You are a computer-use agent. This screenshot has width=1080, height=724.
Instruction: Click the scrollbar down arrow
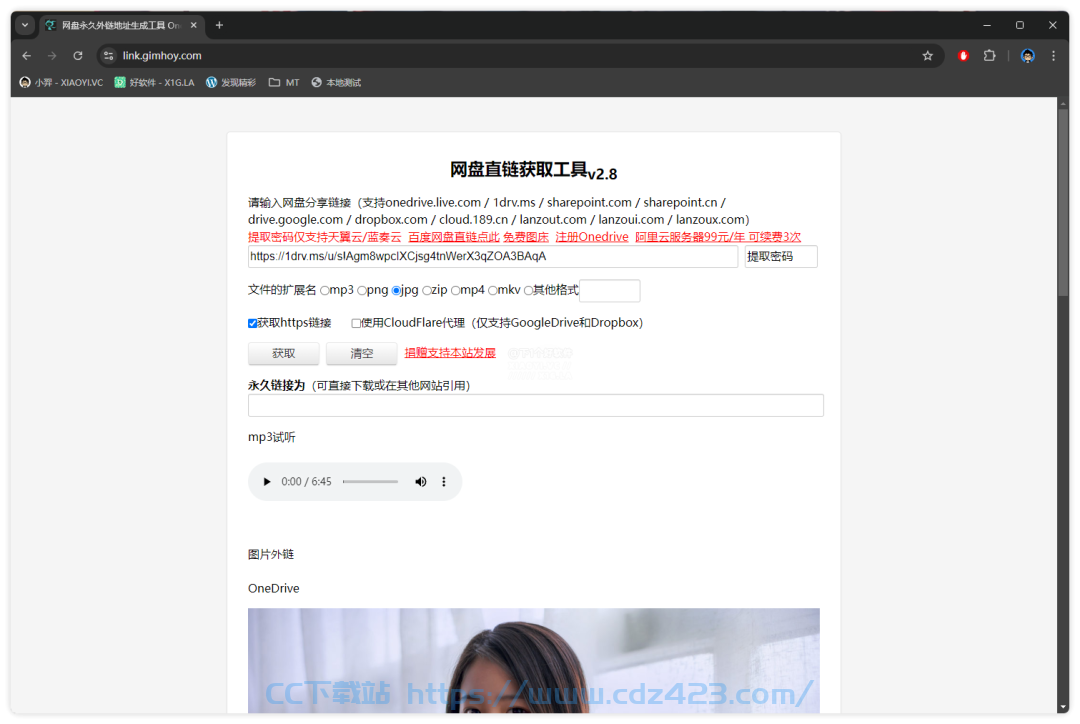tap(1063, 707)
